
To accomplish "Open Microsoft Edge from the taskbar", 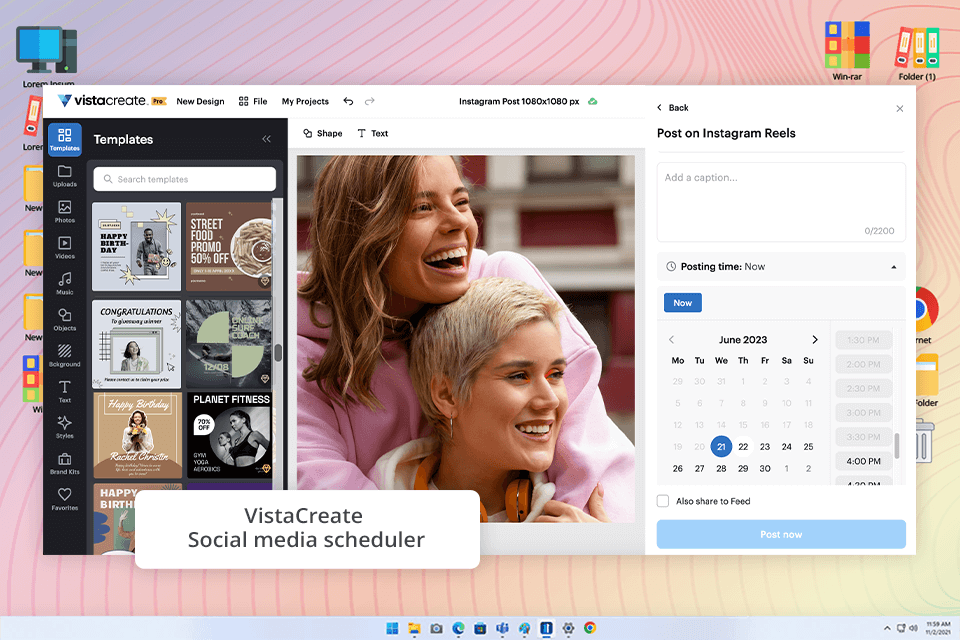I will coord(458,628).
